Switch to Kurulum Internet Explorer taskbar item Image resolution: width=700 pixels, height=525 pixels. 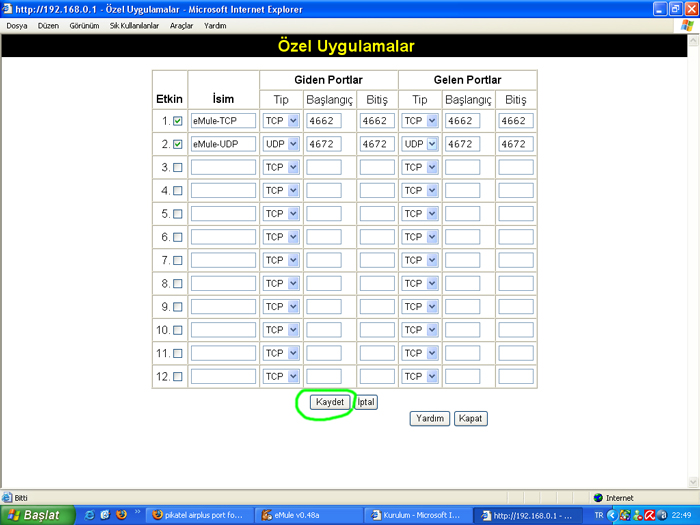click(x=418, y=515)
